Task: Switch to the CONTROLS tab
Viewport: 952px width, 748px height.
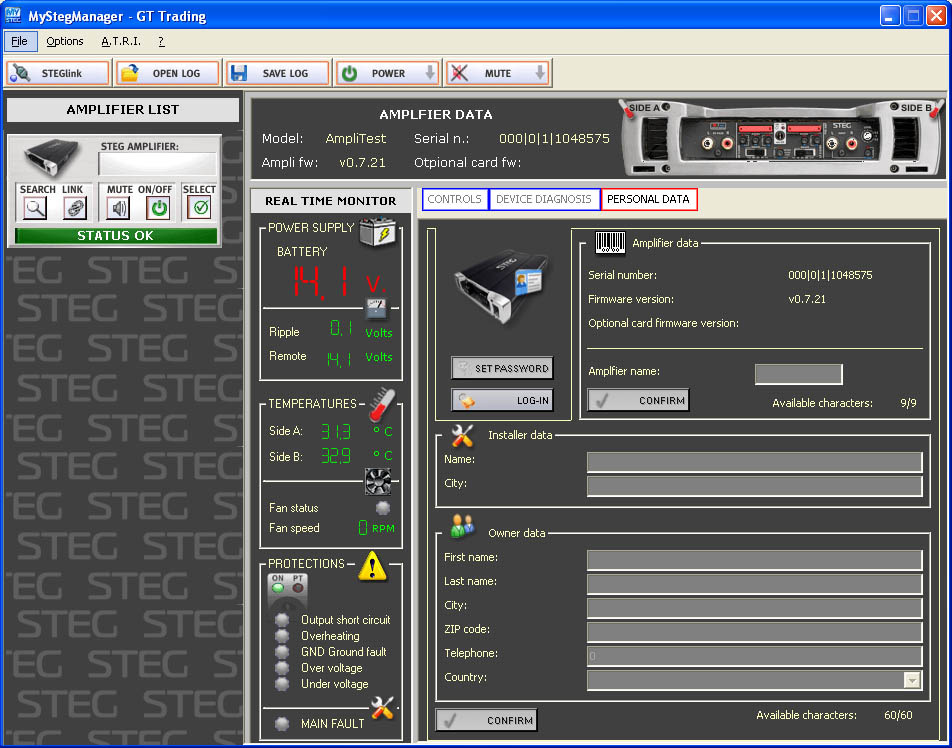Action: pyautogui.click(x=455, y=199)
